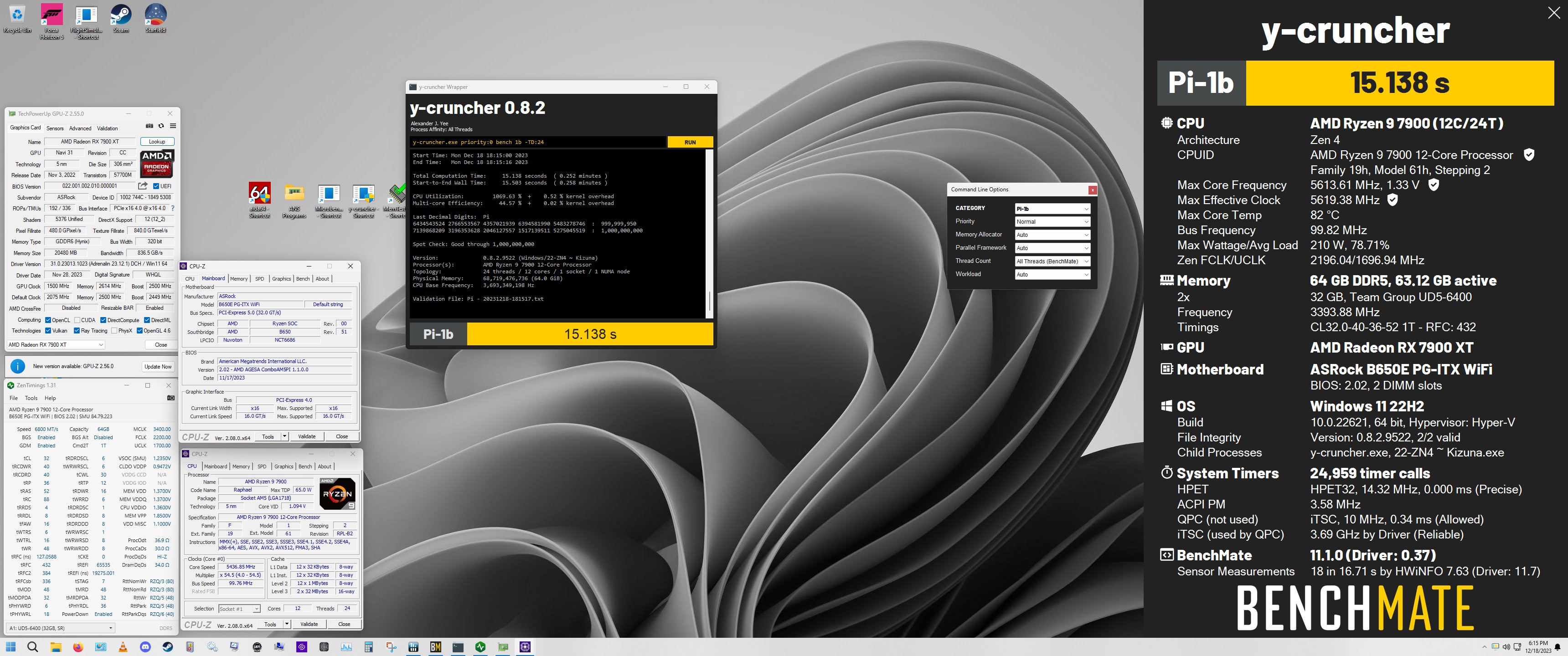Open VLC media player from the taskbar
1568x656 pixels.
click(x=123, y=647)
